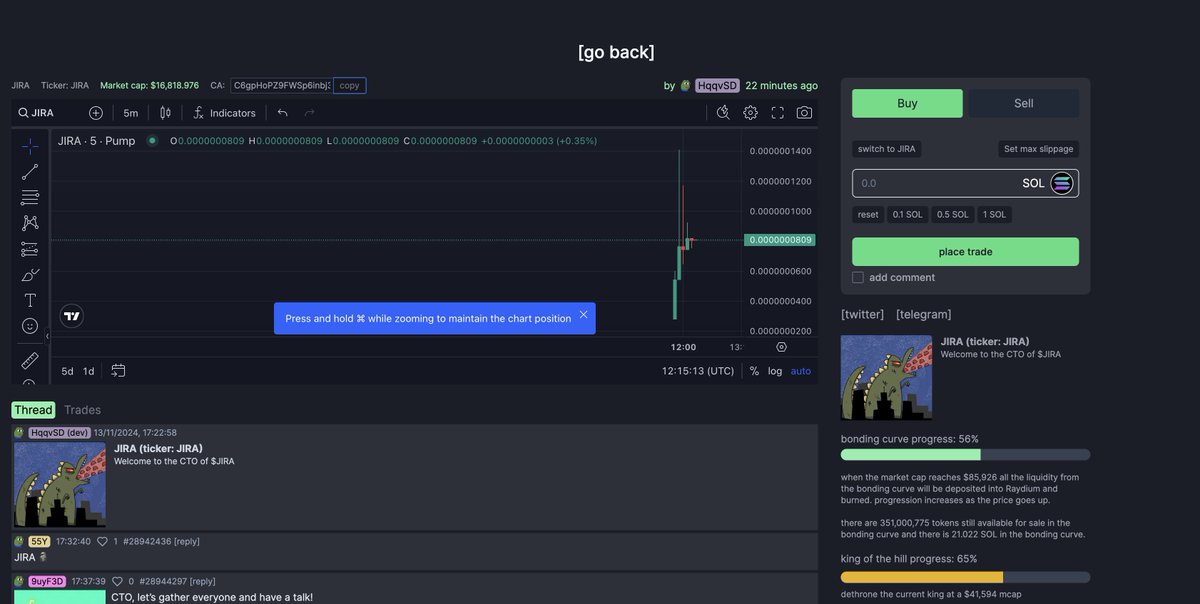Select the brush drawing tool
Viewport: 1200px width, 604px height.
[x=30, y=275]
